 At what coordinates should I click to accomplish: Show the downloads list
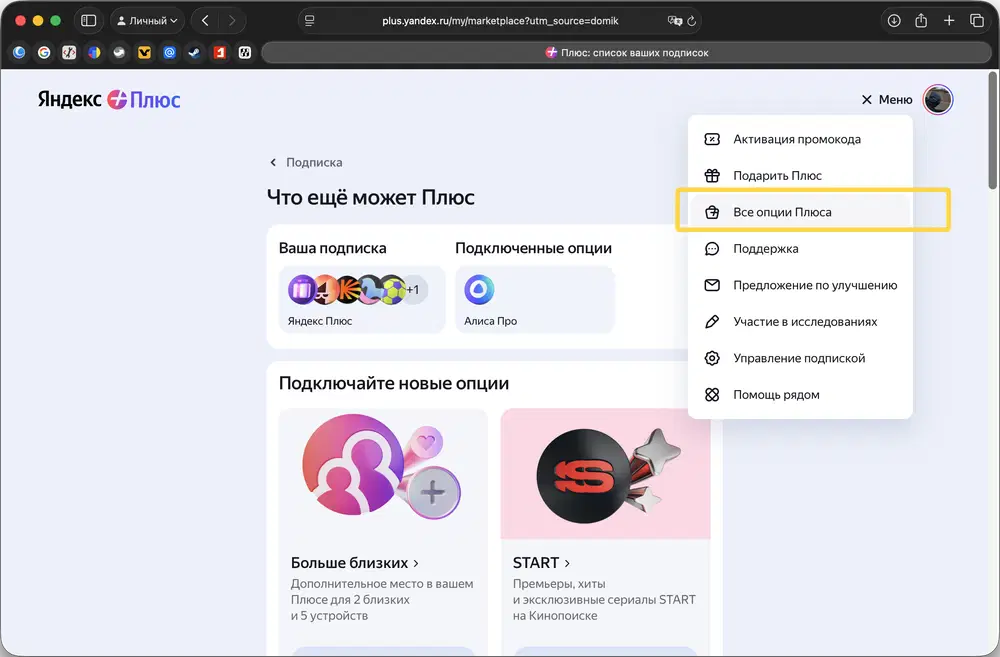(x=894, y=21)
